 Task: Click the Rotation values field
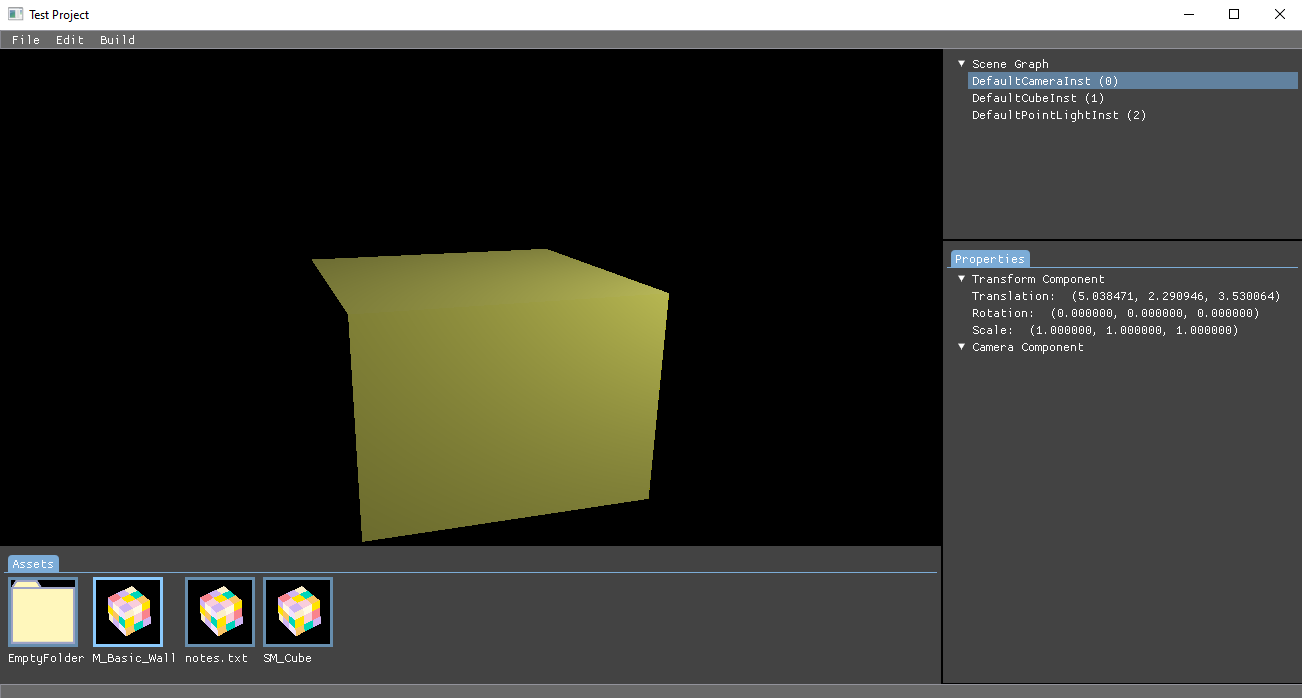point(1154,313)
